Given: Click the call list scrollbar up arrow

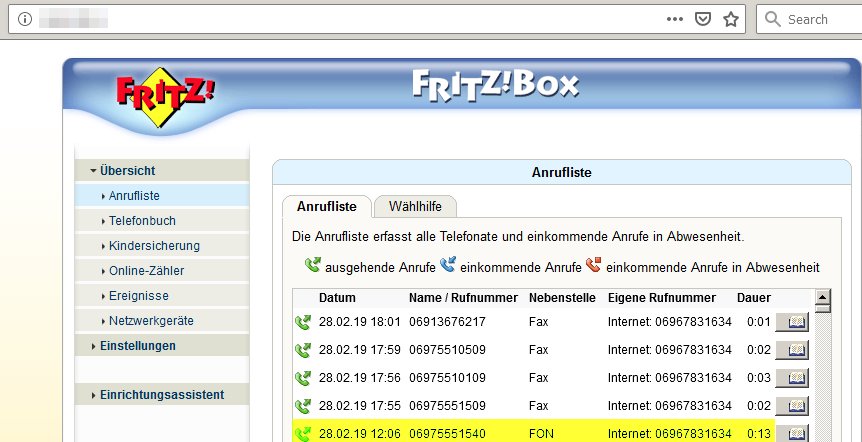Looking at the screenshot, I should (x=822, y=297).
